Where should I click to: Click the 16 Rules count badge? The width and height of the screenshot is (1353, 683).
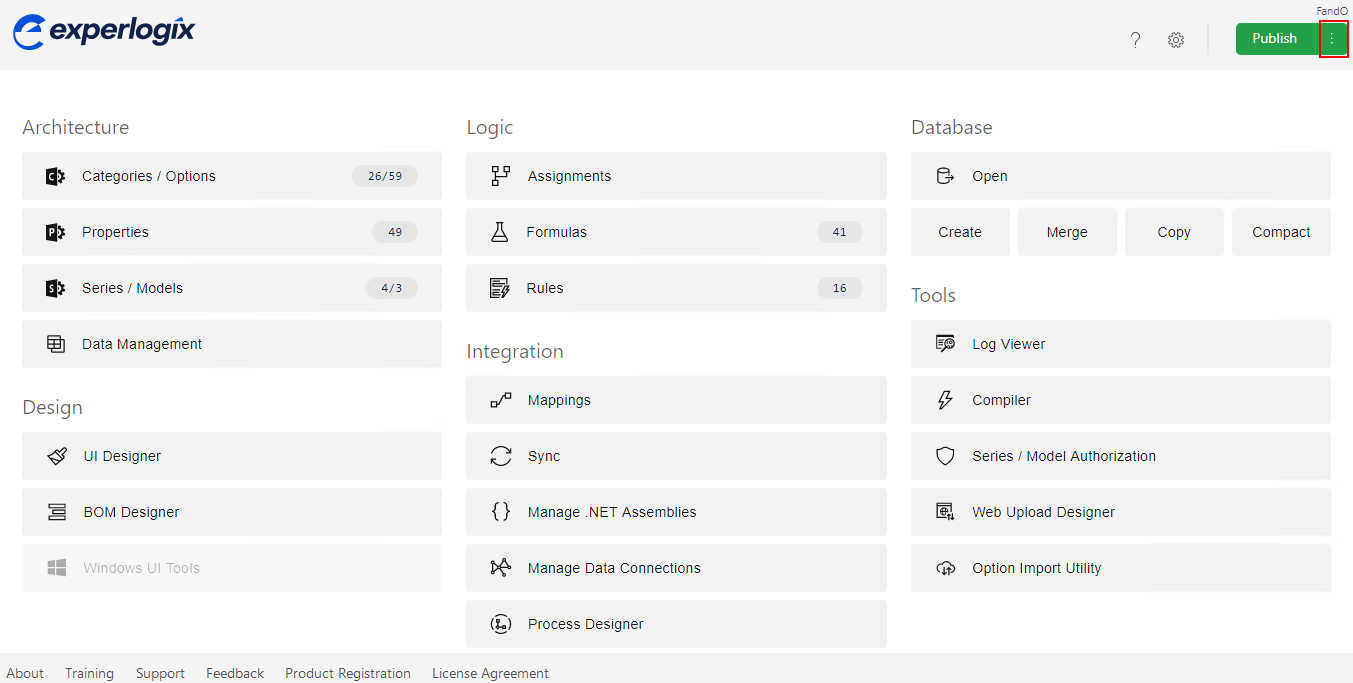839,288
